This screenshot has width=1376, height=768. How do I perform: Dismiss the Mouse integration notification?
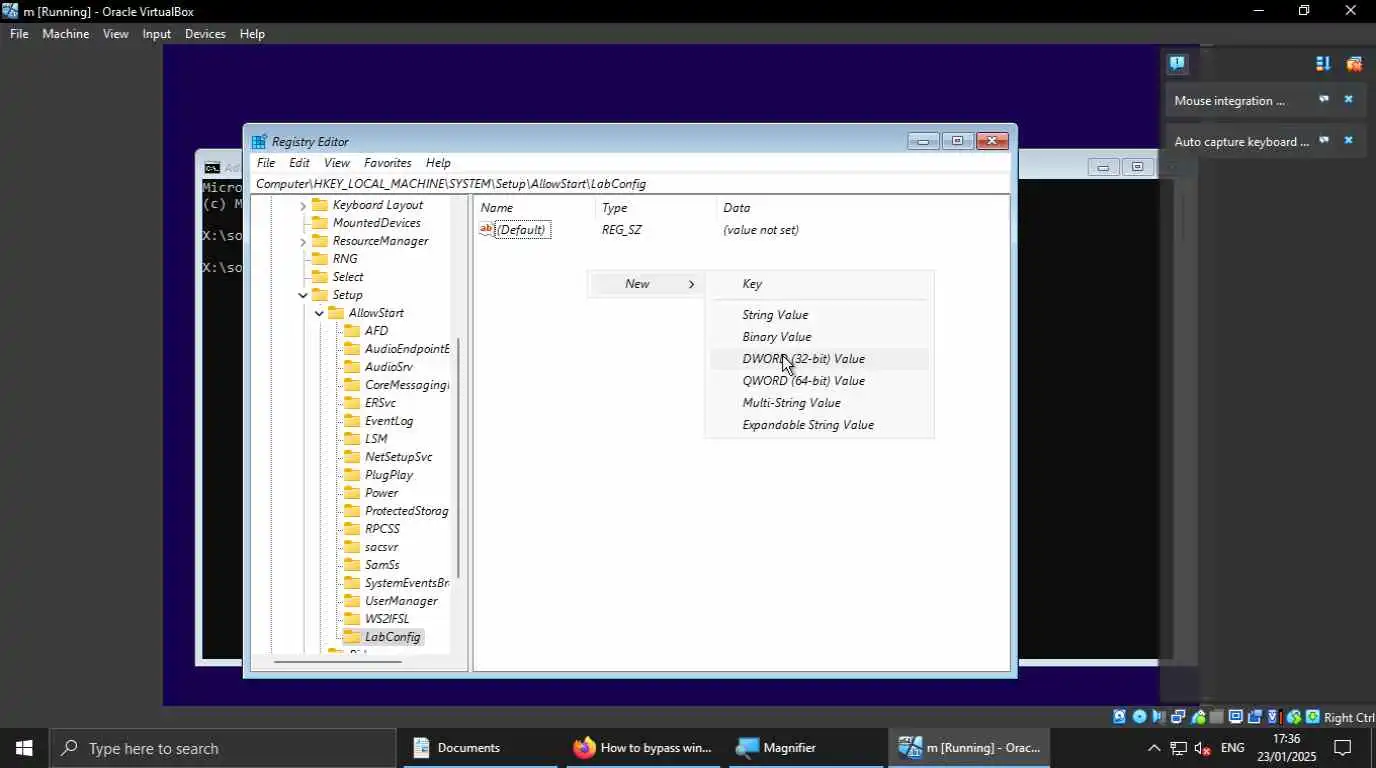1348,100
